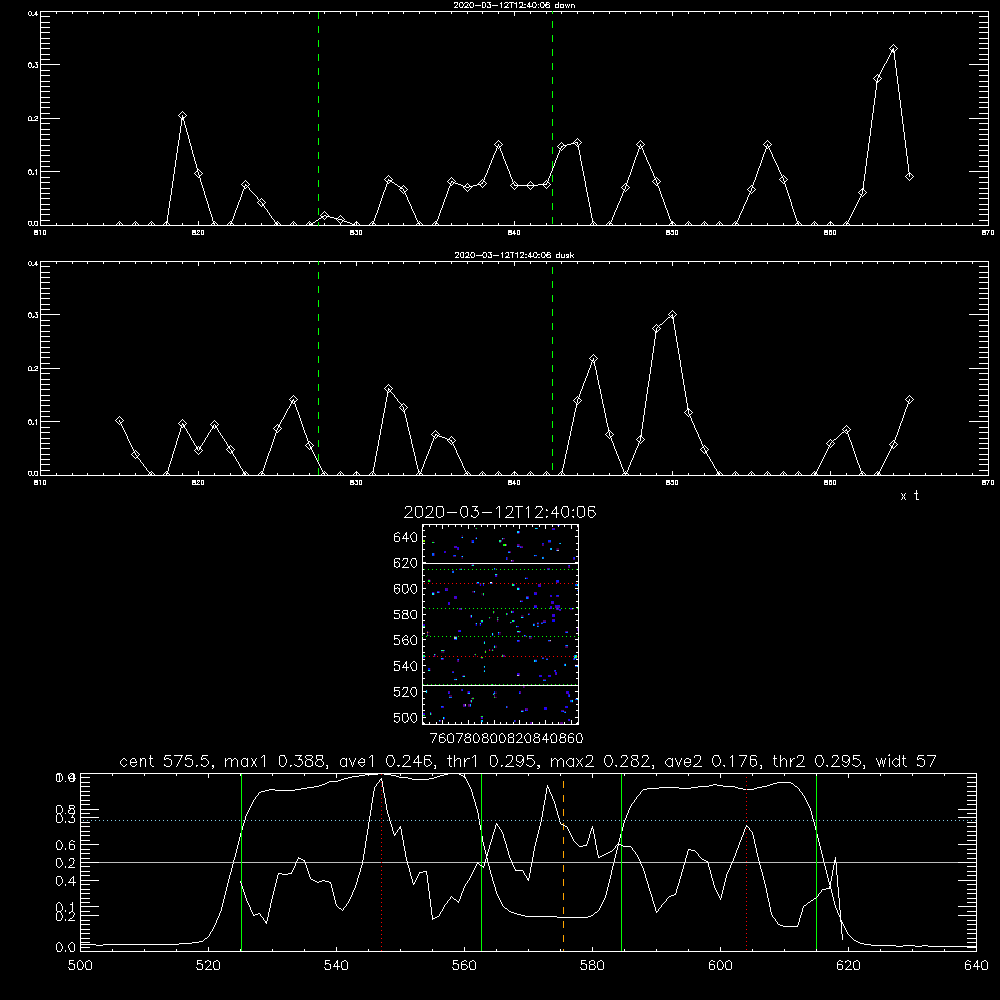Click y-axis label 640 beside detector image

[406, 537]
